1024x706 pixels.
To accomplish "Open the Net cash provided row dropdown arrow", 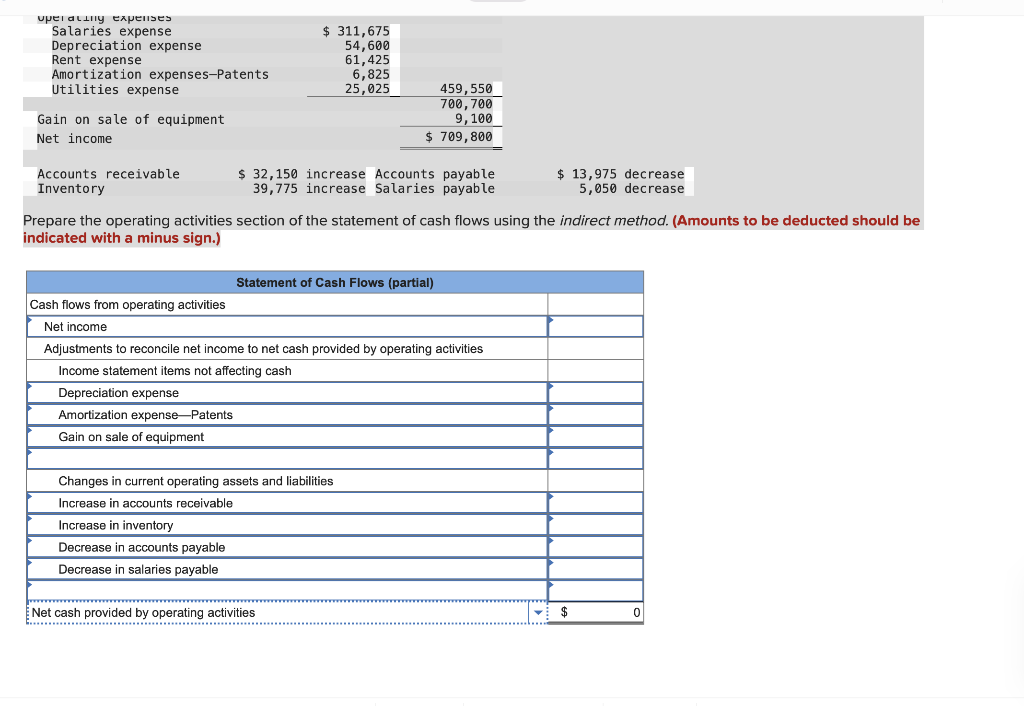I will 538,612.
